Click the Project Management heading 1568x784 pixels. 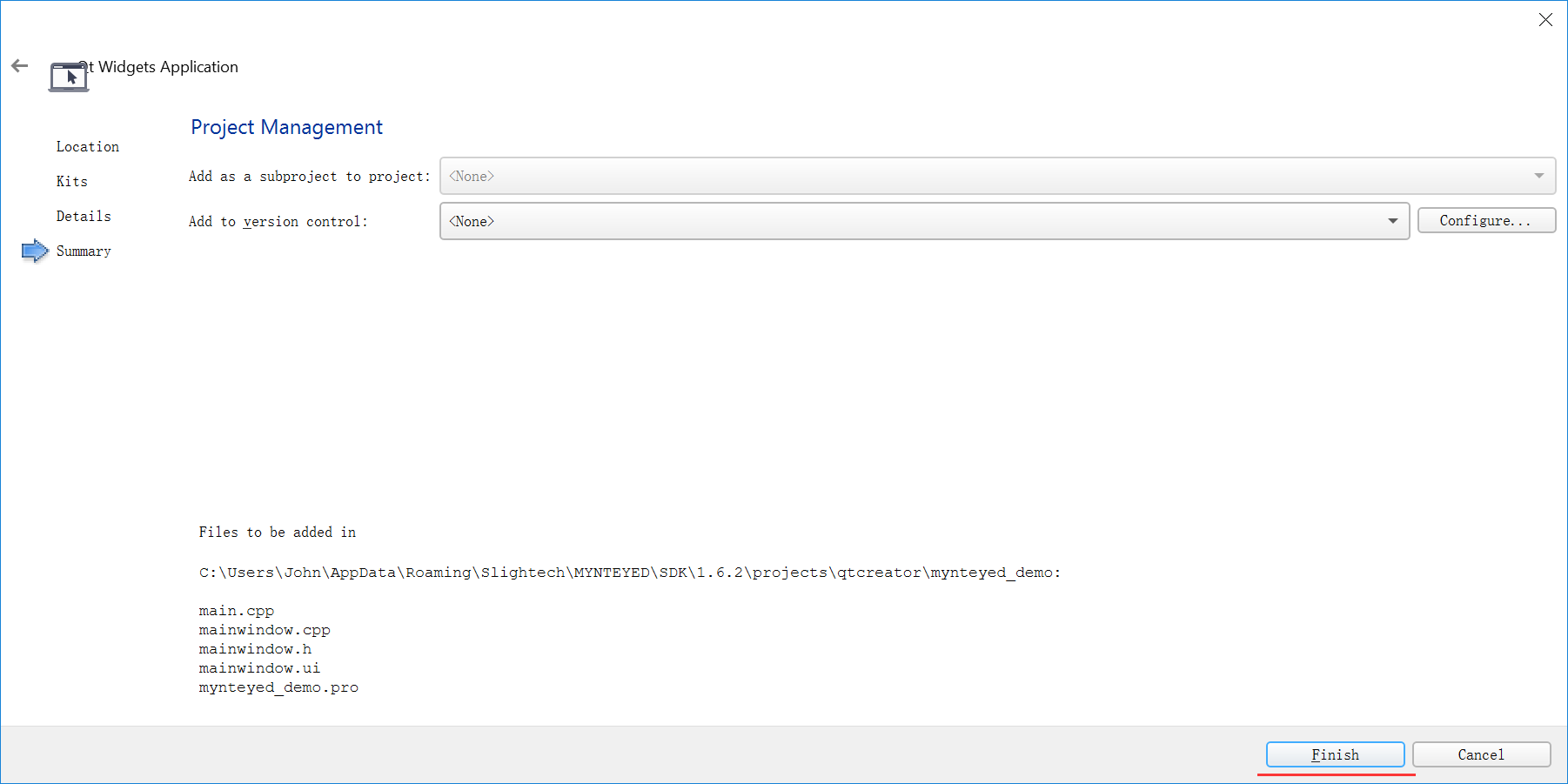point(286,127)
